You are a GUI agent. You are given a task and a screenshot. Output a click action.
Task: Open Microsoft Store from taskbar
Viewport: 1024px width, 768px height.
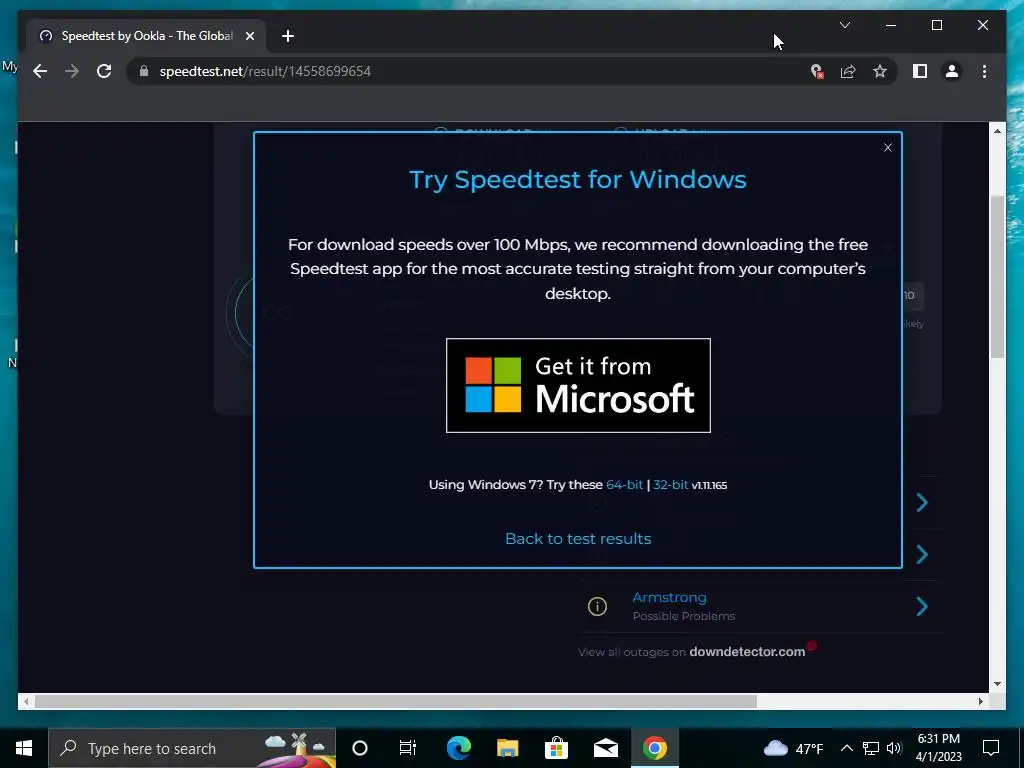[556, 748]
